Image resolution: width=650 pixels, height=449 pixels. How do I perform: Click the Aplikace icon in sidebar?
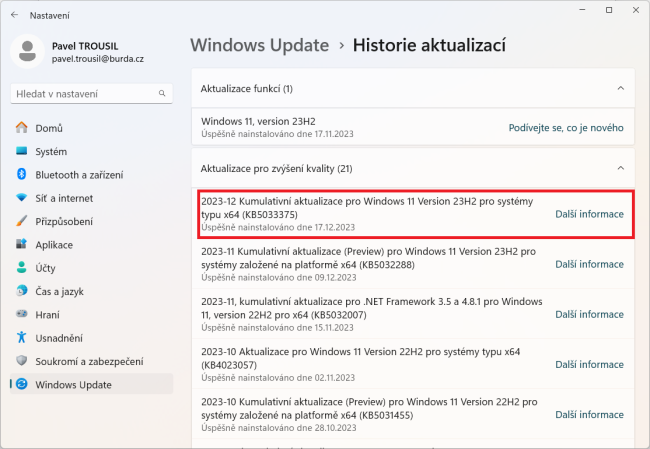(22, 244)
